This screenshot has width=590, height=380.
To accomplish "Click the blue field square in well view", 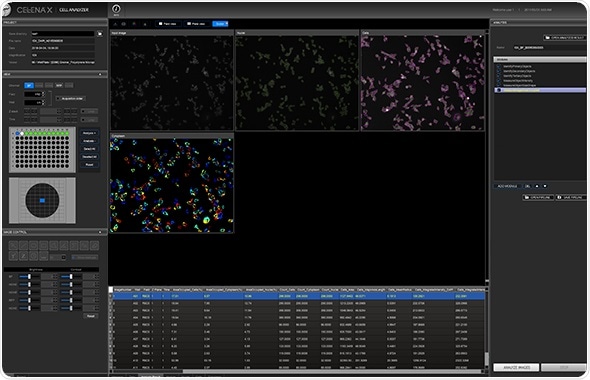I will pos(42,201).
